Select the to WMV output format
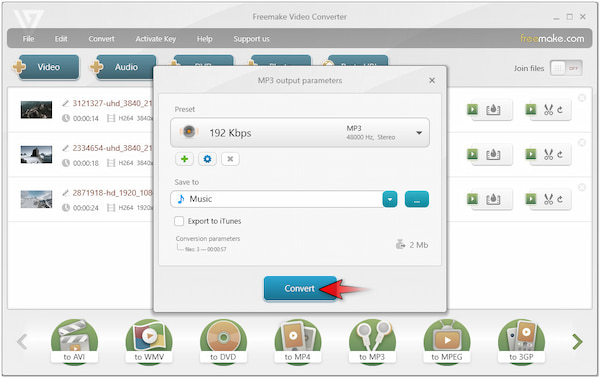The image size is (600, 378). [149, 341]
